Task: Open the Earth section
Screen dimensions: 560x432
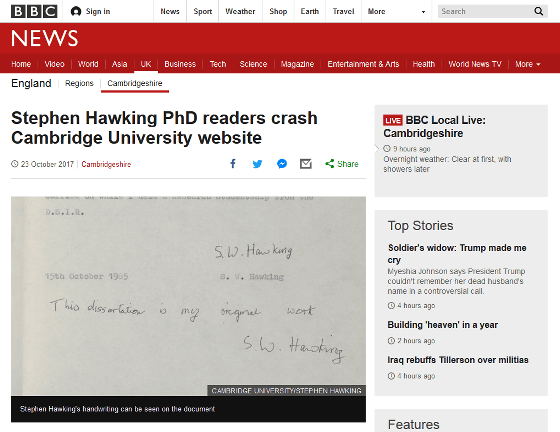Action: click(x=310, y=11)
